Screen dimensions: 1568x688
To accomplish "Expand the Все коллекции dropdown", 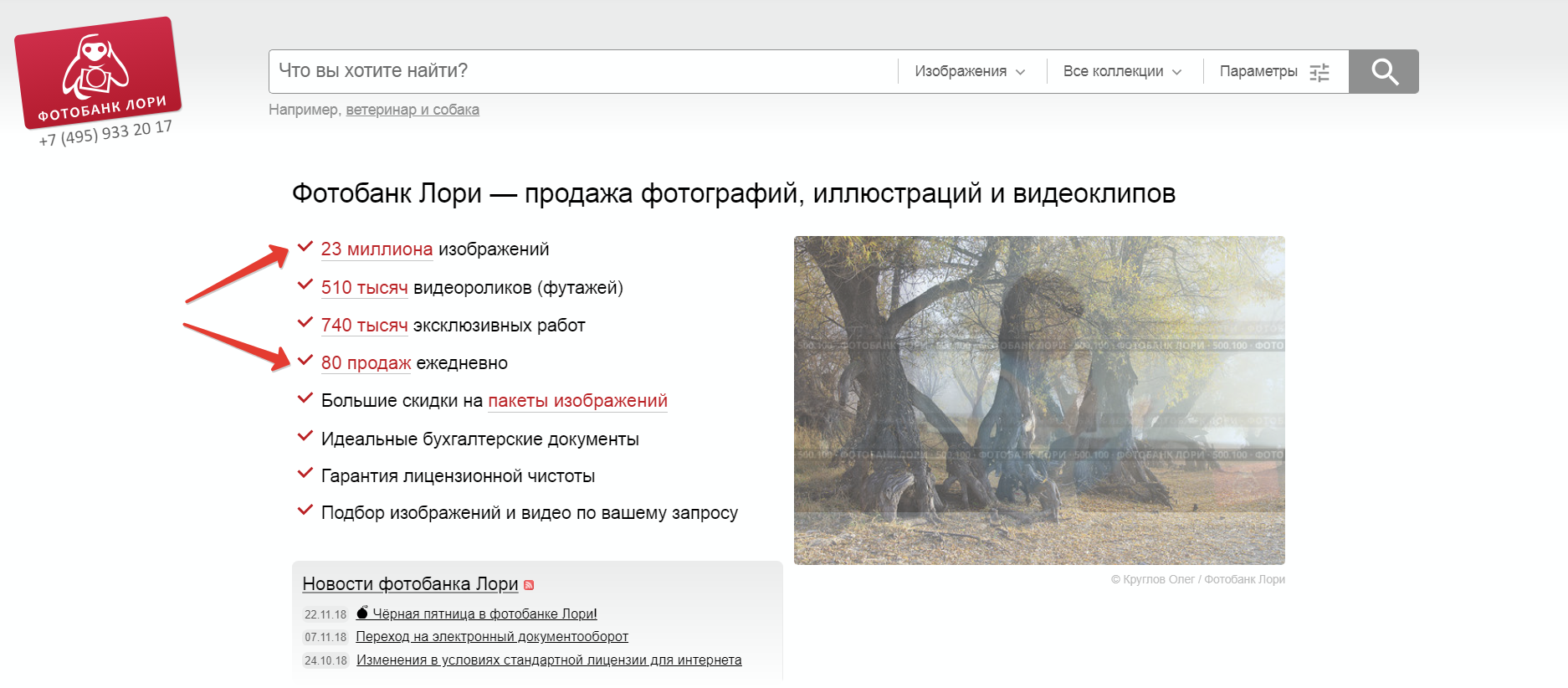I will 1122,72.
